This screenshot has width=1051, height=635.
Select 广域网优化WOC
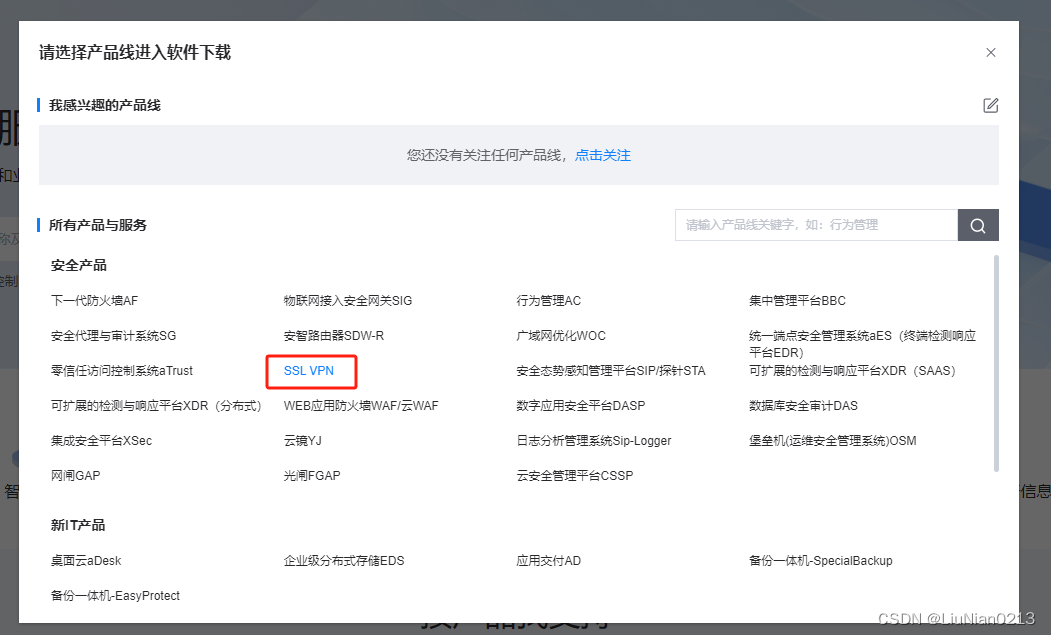(561, 336)
